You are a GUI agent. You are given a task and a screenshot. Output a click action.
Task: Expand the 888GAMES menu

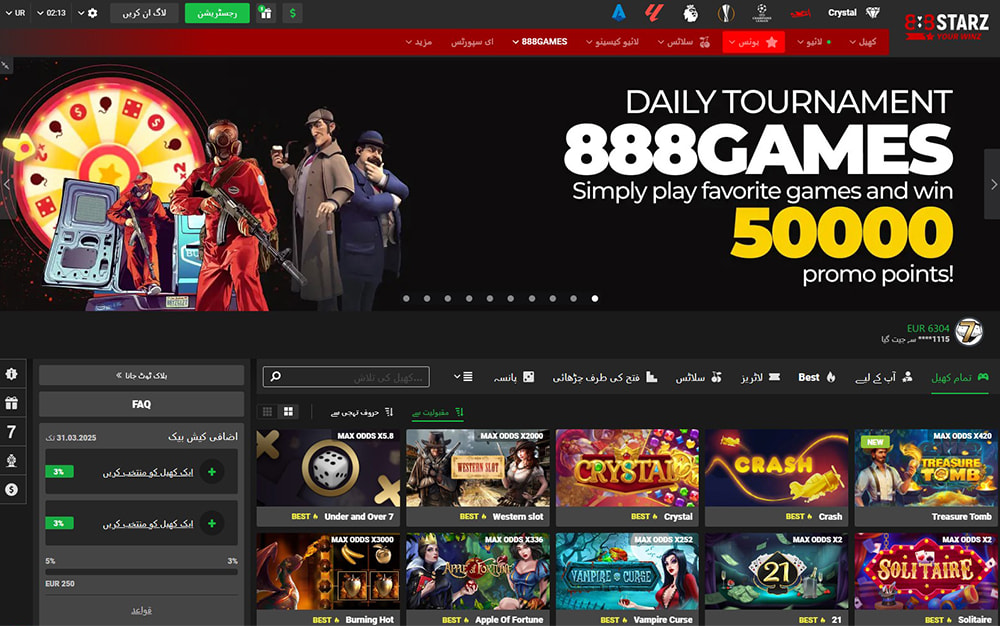pyautogui.click(x=540, y=42)
